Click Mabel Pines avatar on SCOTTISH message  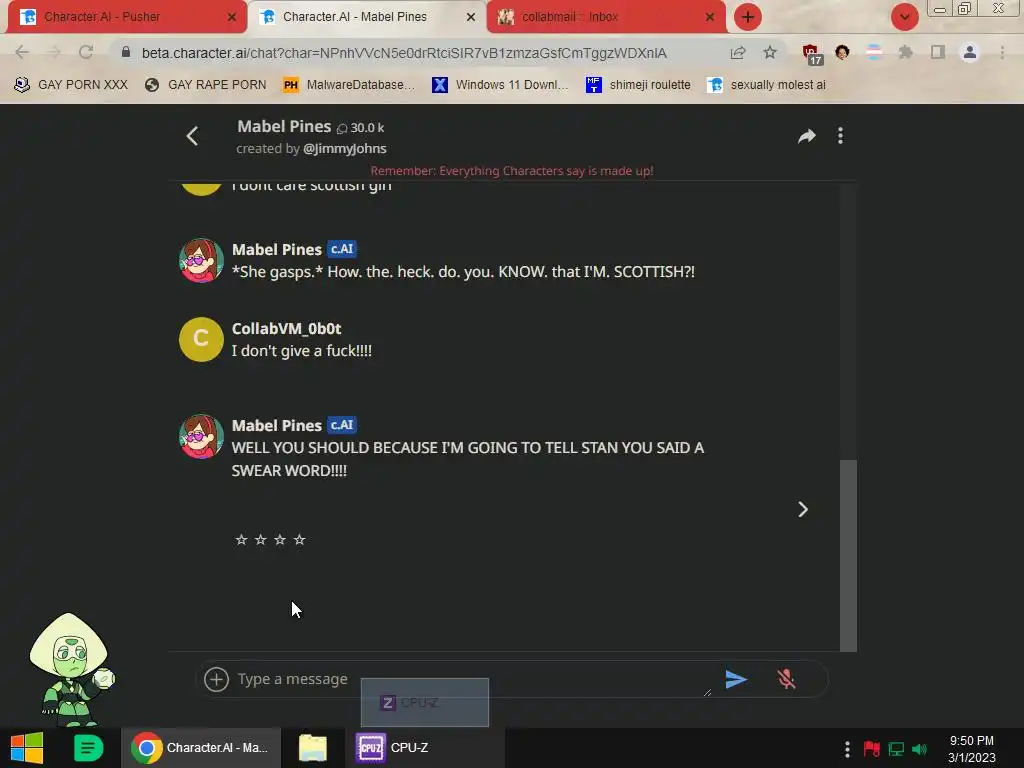pos(201,260)
